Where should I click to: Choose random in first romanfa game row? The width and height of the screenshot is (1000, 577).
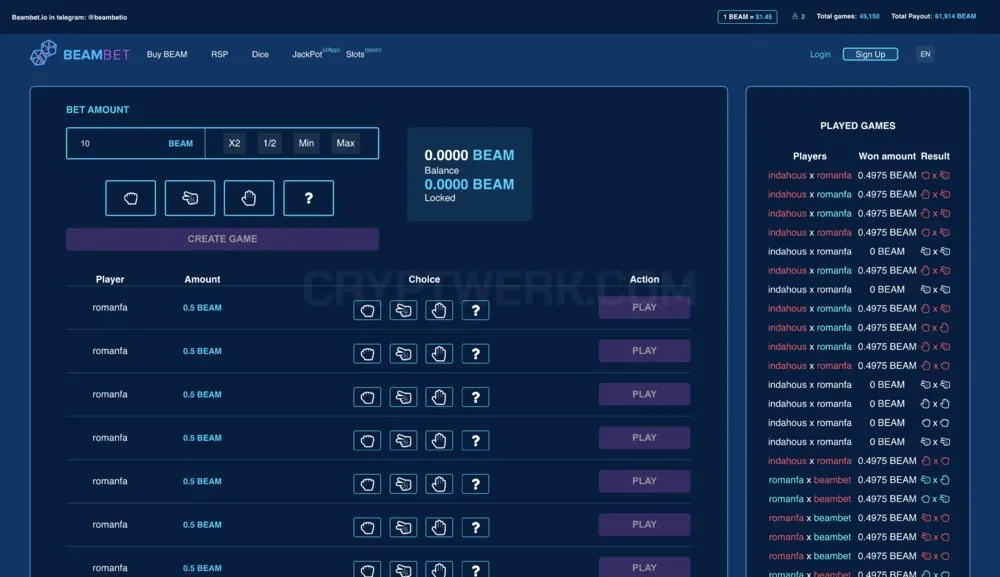click(475, 310)
